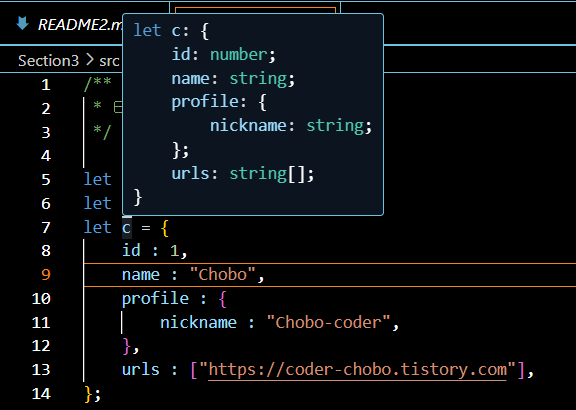Click the name property on line 9
This screenshot has height=410, width=576.
[x=141, y=274]
